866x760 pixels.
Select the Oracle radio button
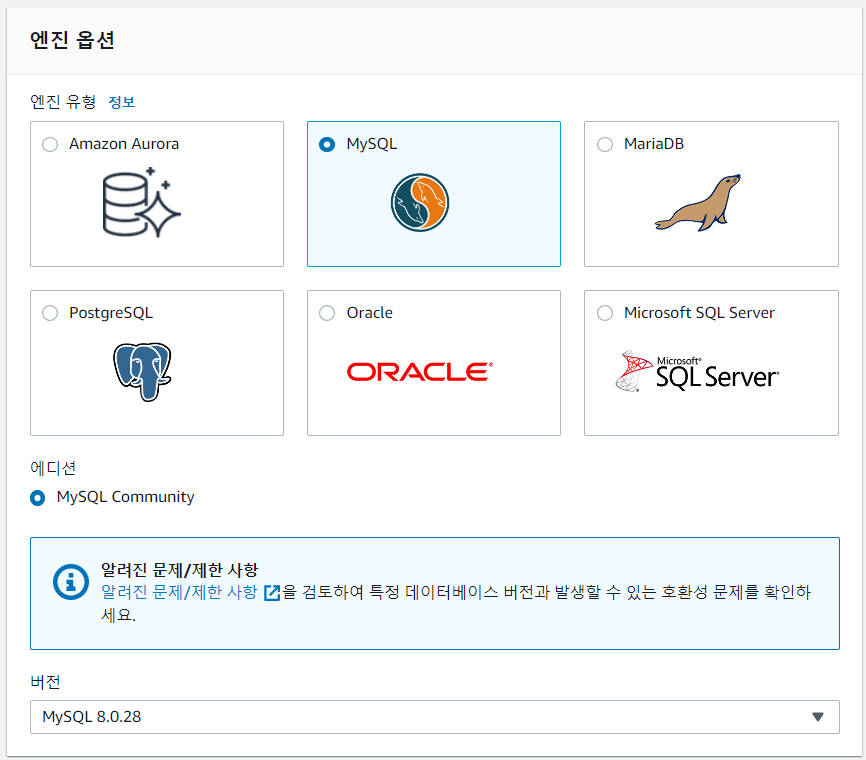pyautogui.click(x=327, y=313)
